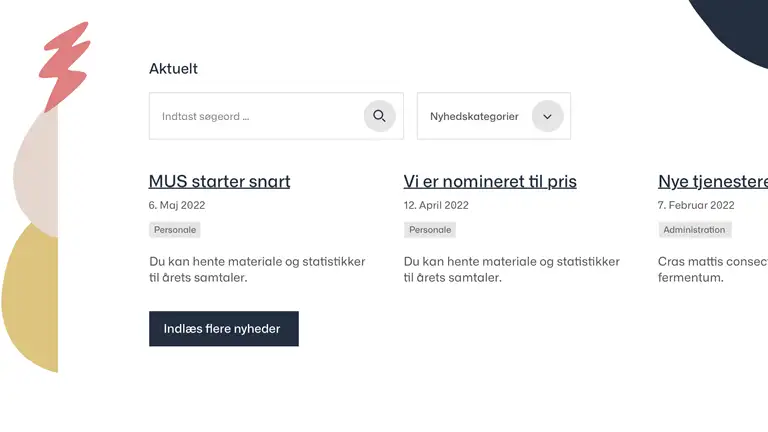Open the 'Vi er nomineret til pris' article
Screen dimensions: 768x432
(490, 181)
